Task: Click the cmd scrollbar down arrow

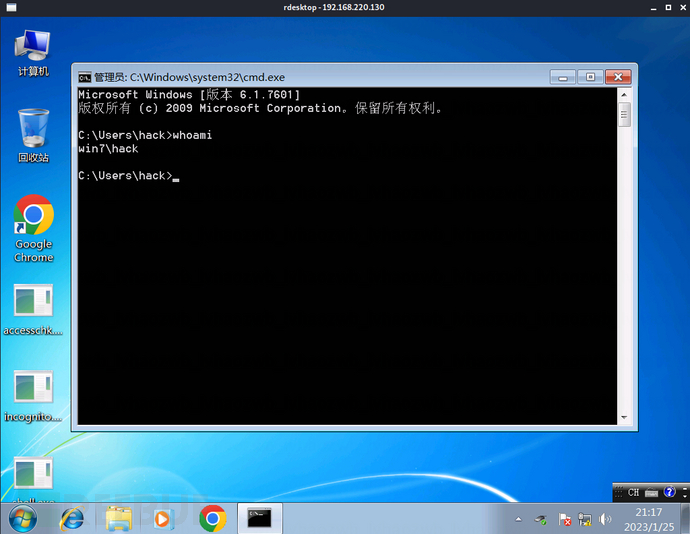Action: pyautogui.click(x=624, y=417)
